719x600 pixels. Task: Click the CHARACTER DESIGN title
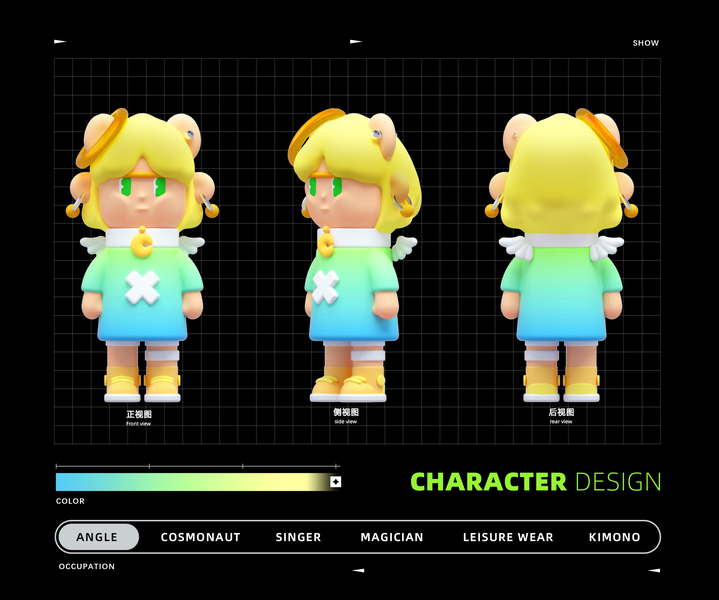[x=536, y=482]
